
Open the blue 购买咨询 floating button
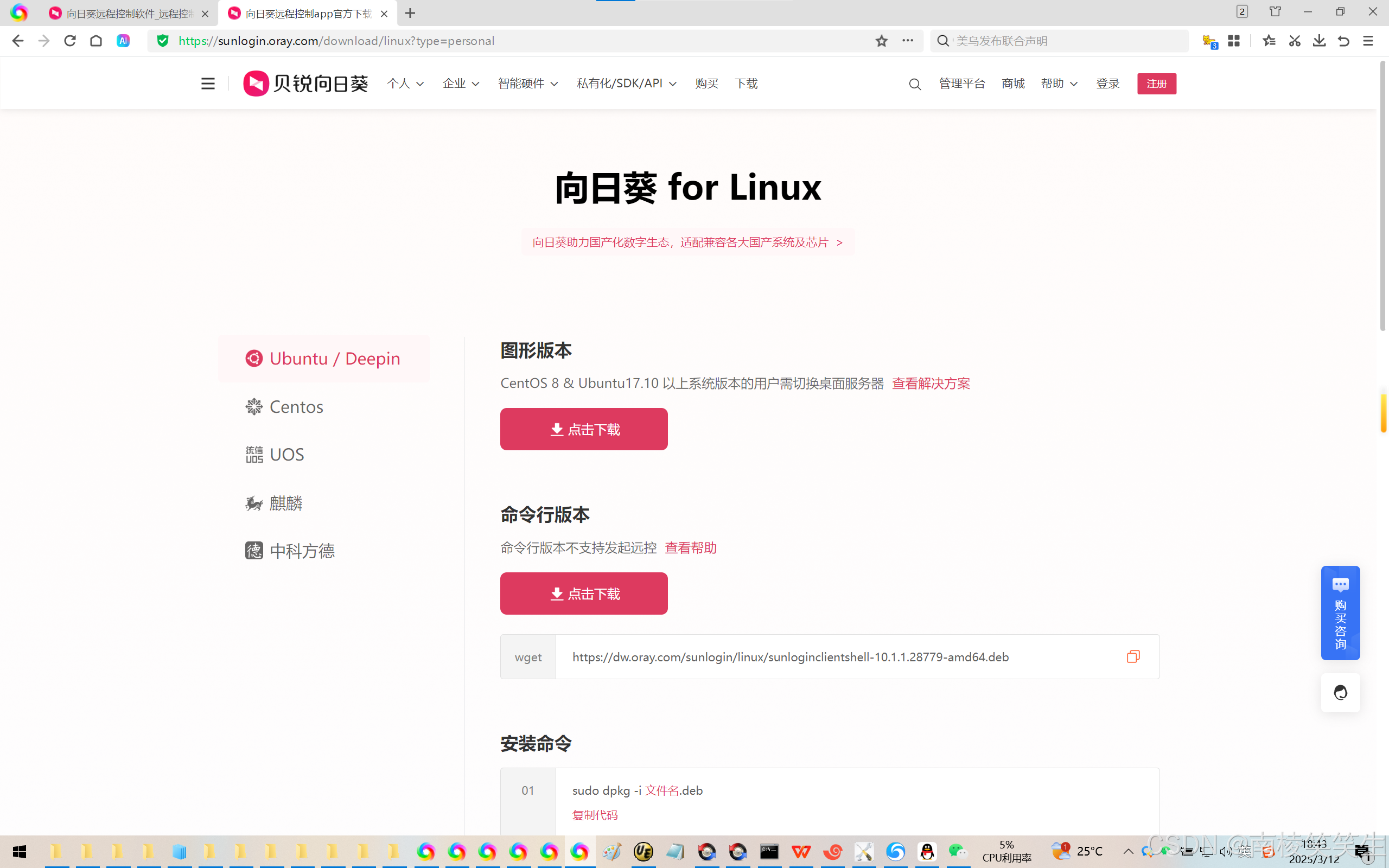click(x=1340, y=612)
